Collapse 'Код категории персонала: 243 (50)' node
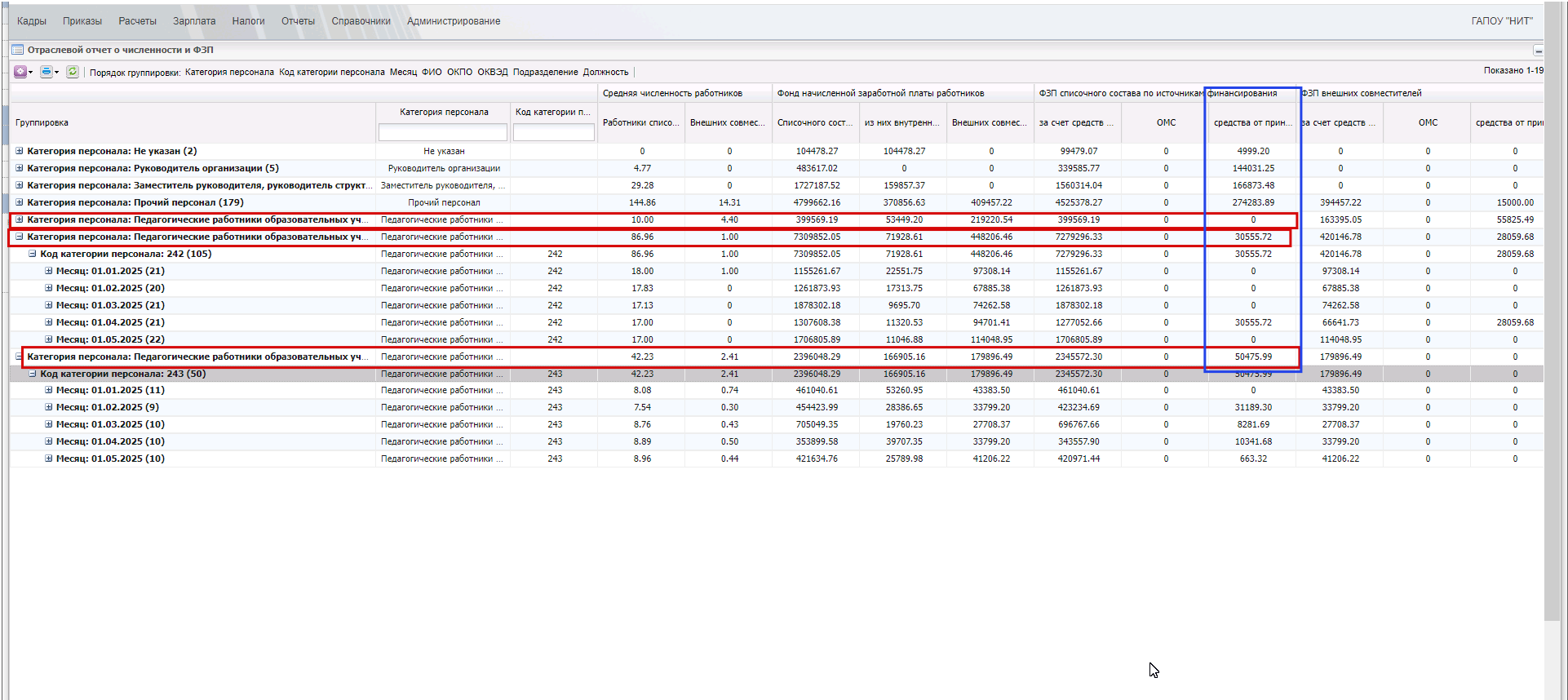This screenshot has height=700, width=1568. 33,374
